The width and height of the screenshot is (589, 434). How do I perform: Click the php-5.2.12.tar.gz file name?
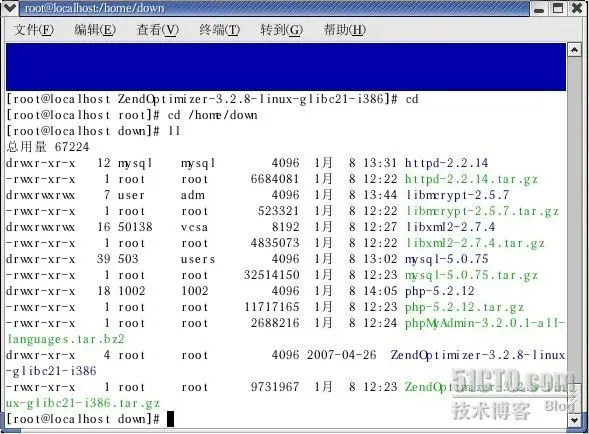tap(464, 307)
